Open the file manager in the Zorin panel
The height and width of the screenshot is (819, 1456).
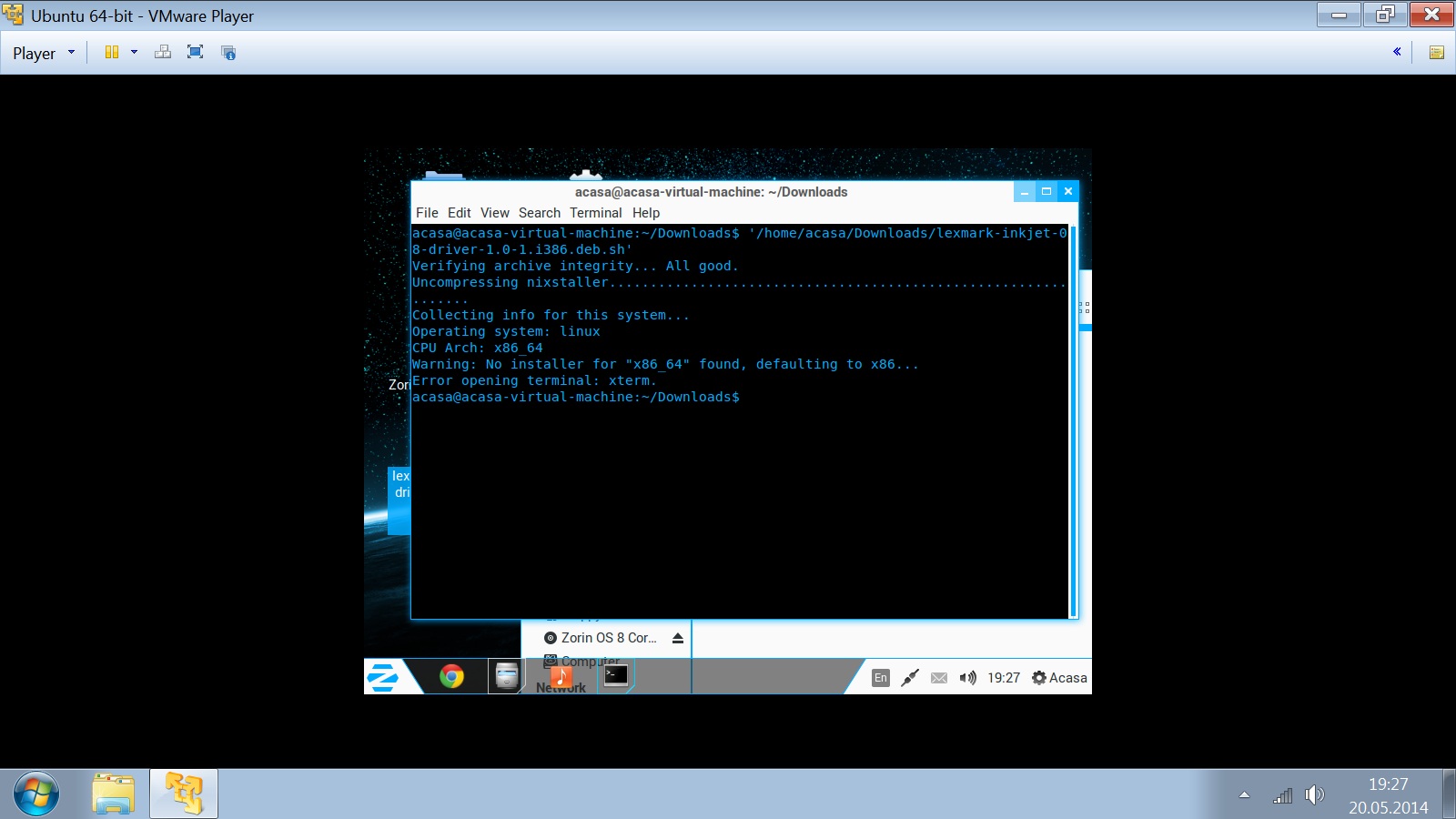point(506,676)
